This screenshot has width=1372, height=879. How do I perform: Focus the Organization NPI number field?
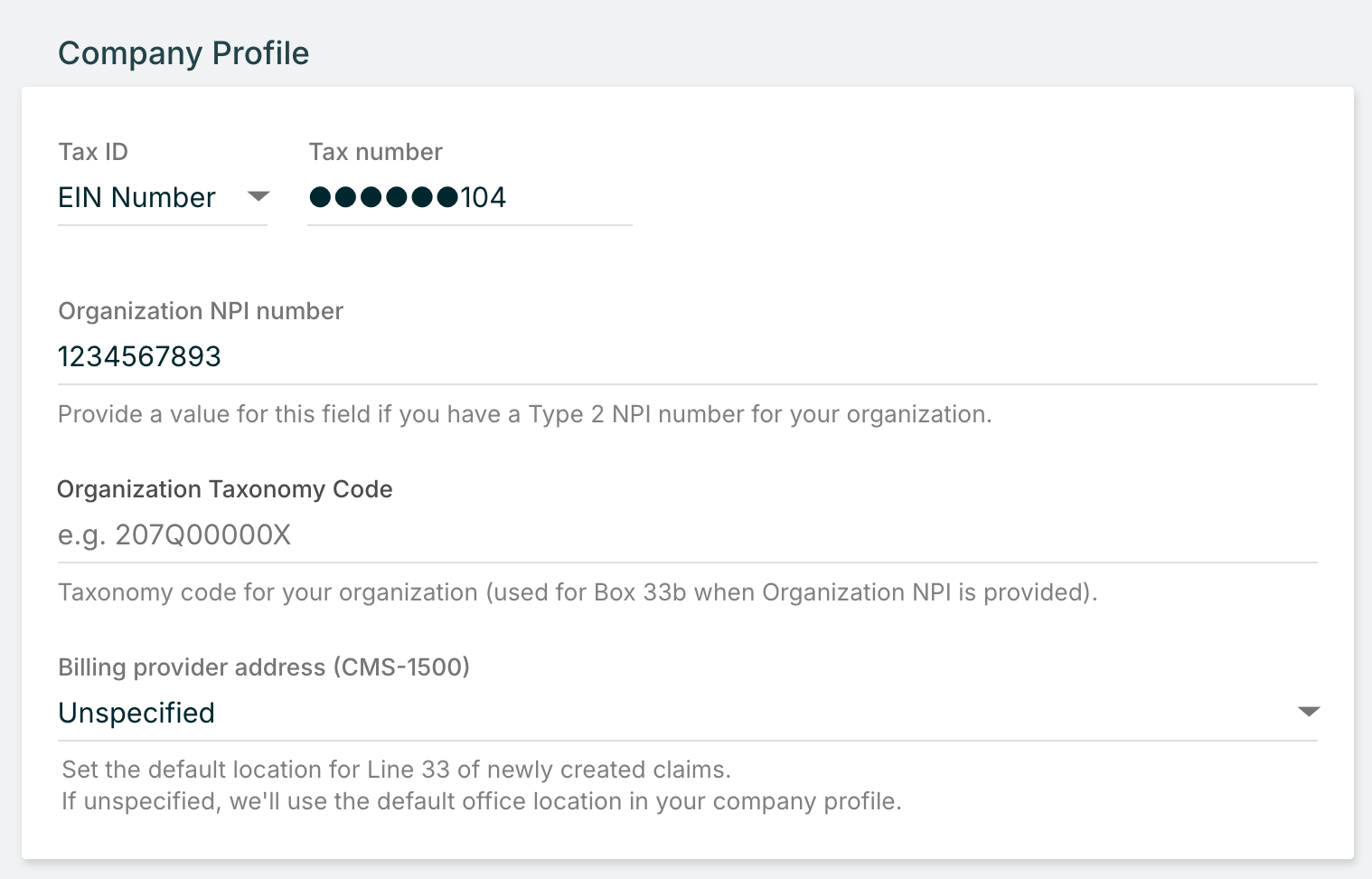[x=687, y=356]
